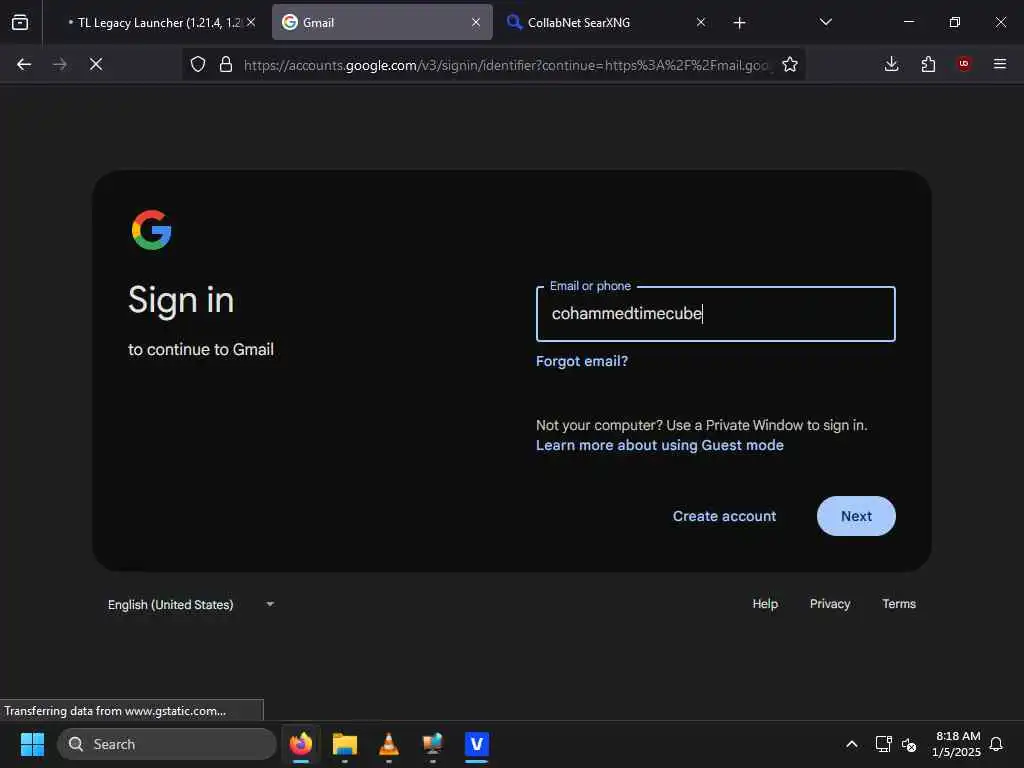
Task: Open the Downloads panel
Action: pyautogui.click(x=891, y=64)
